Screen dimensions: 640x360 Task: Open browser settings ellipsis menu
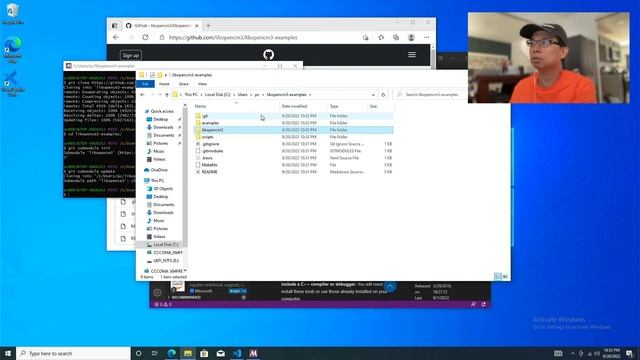pos(426,38)
